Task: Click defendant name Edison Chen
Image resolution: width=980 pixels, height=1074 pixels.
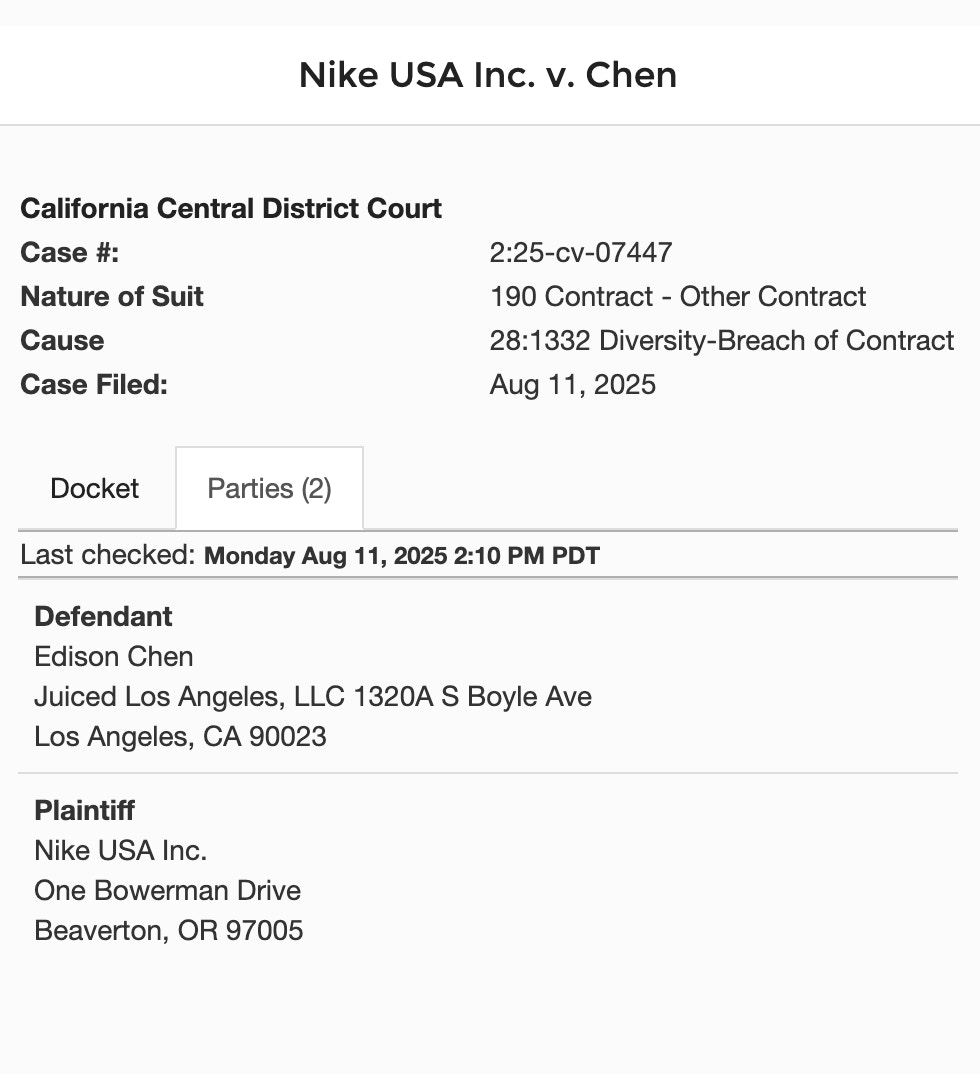Action: coord(114,657)
